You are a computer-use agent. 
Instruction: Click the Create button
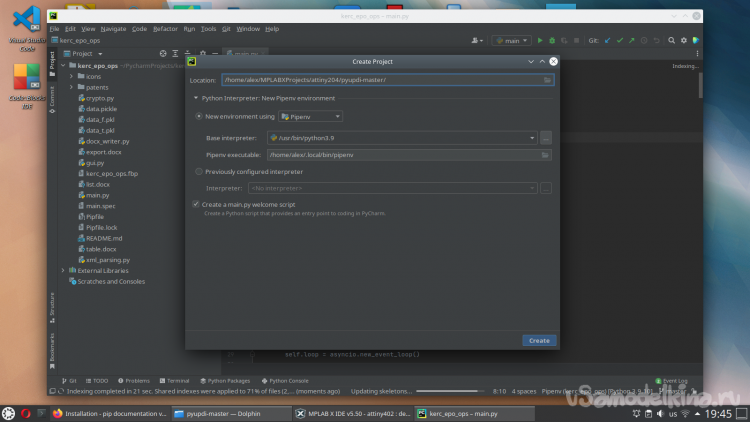pos(538,340)
